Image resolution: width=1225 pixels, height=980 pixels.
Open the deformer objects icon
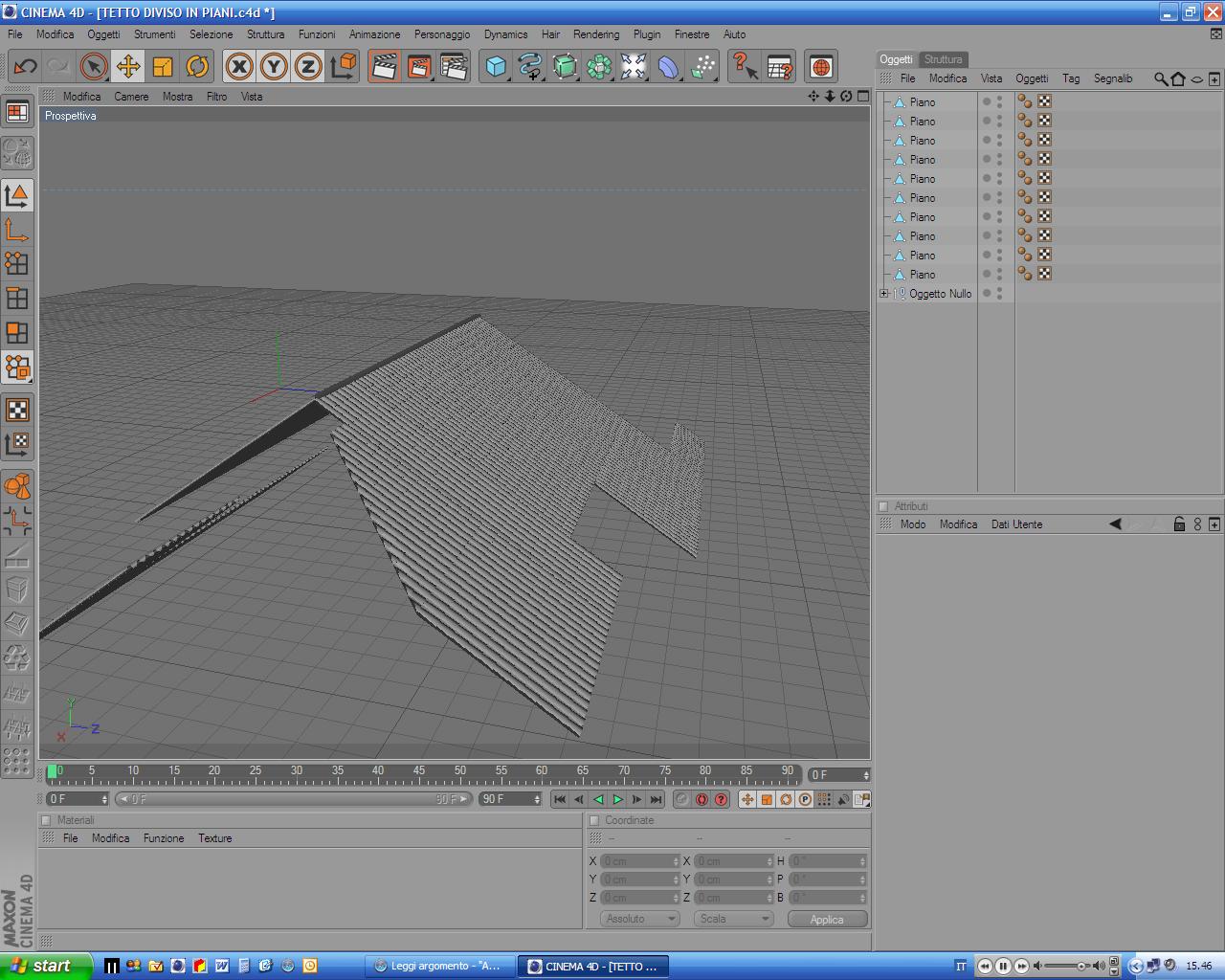pyautogui.click(x=668, y=66)
